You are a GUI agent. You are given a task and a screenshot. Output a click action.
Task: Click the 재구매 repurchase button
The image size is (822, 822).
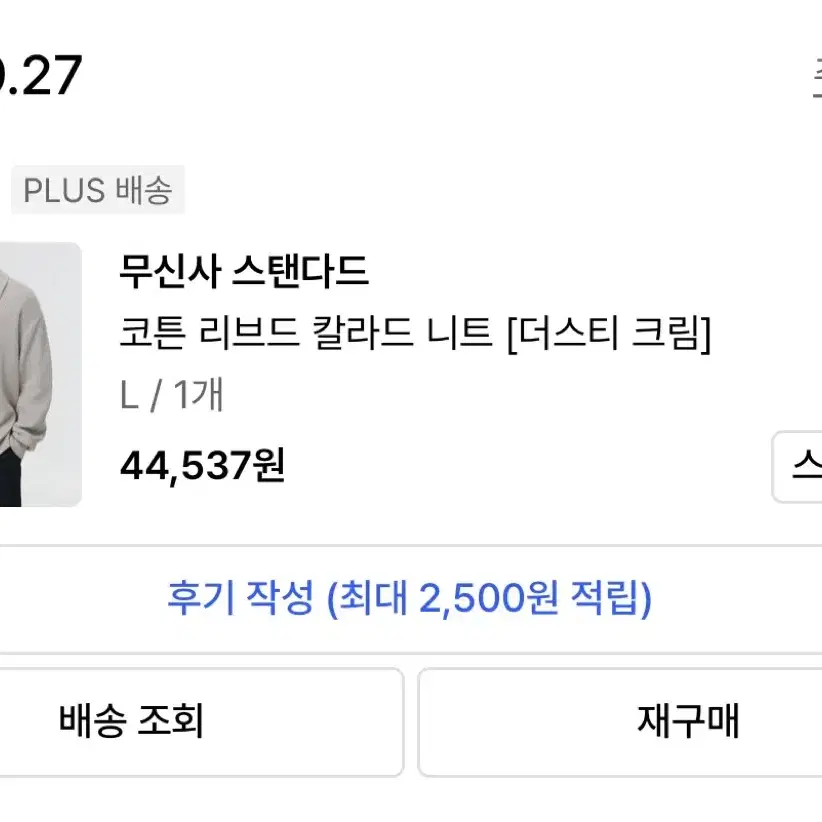click(x=620, y=722)
